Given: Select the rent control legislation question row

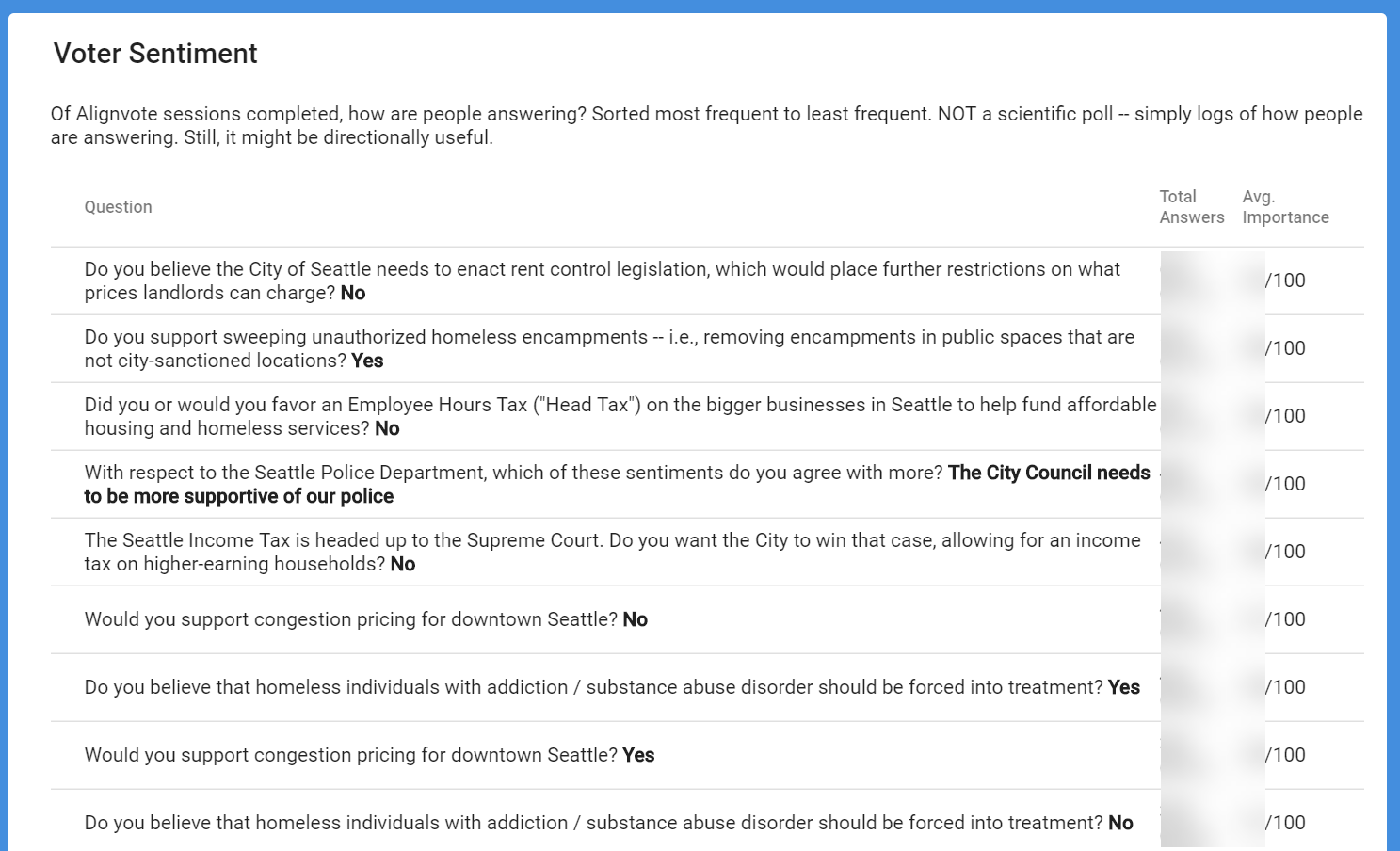Looking at the screenshot, I should 602,281.
